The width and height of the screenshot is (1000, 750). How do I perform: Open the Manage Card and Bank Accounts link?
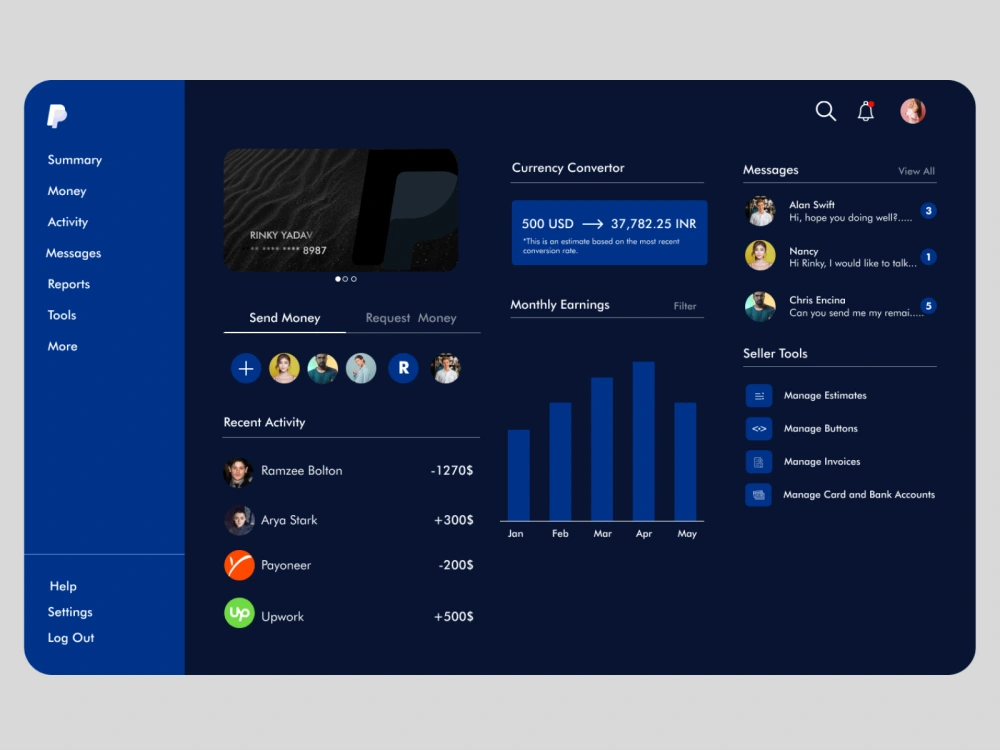[x=859, y=495]
